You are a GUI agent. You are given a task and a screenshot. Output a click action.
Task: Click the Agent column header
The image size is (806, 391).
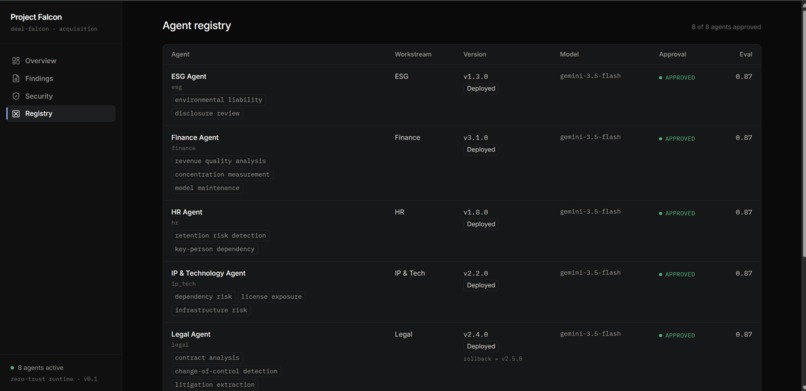(x=180, y=54)
